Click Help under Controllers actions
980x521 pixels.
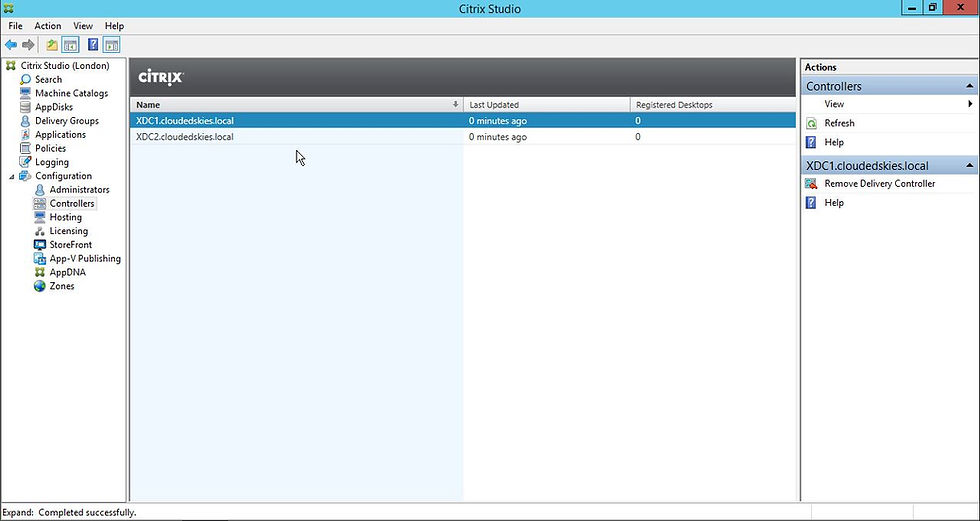click(x=834, y=142)
